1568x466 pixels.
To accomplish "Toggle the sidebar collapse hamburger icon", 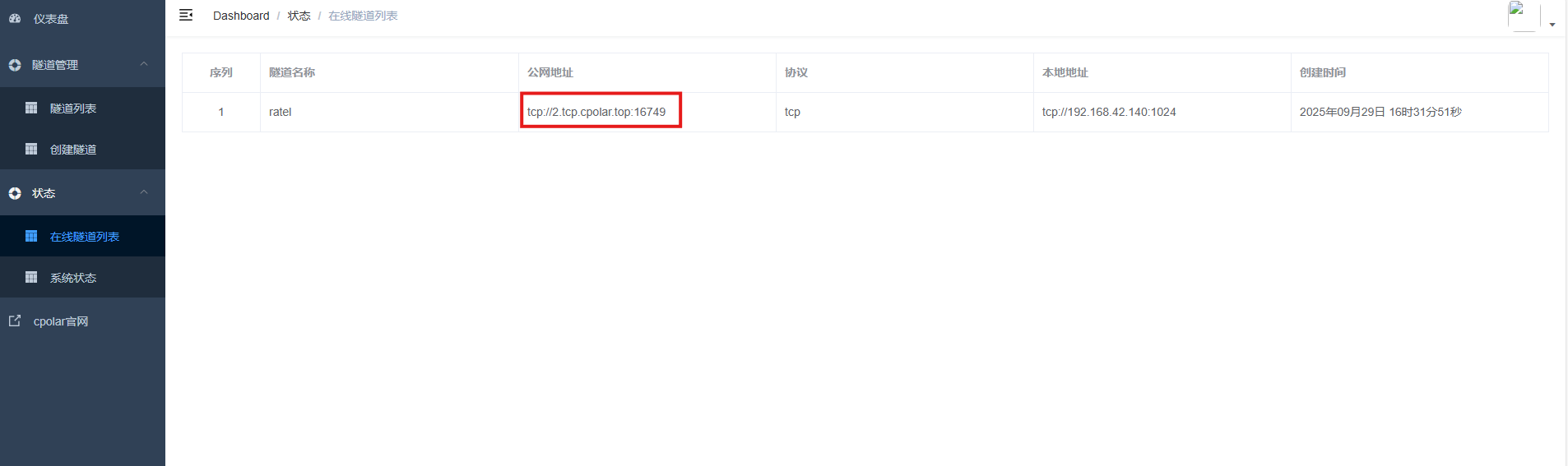I will [x=186, y=15].
